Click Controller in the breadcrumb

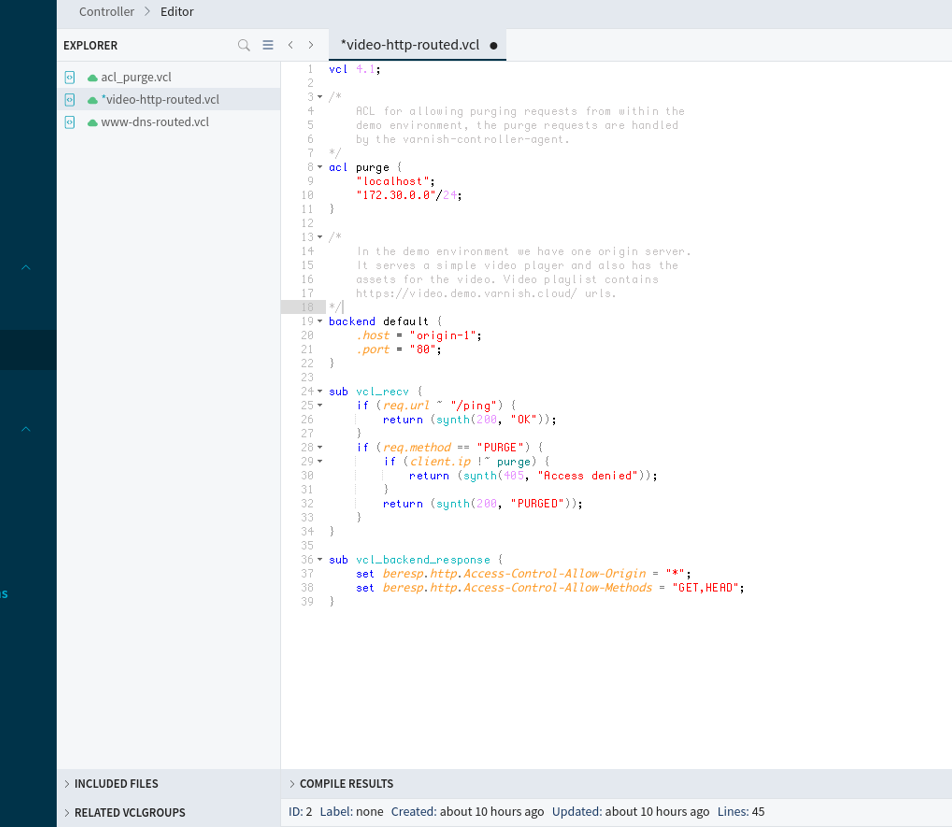pyautogui.click(x=106, y=12)
